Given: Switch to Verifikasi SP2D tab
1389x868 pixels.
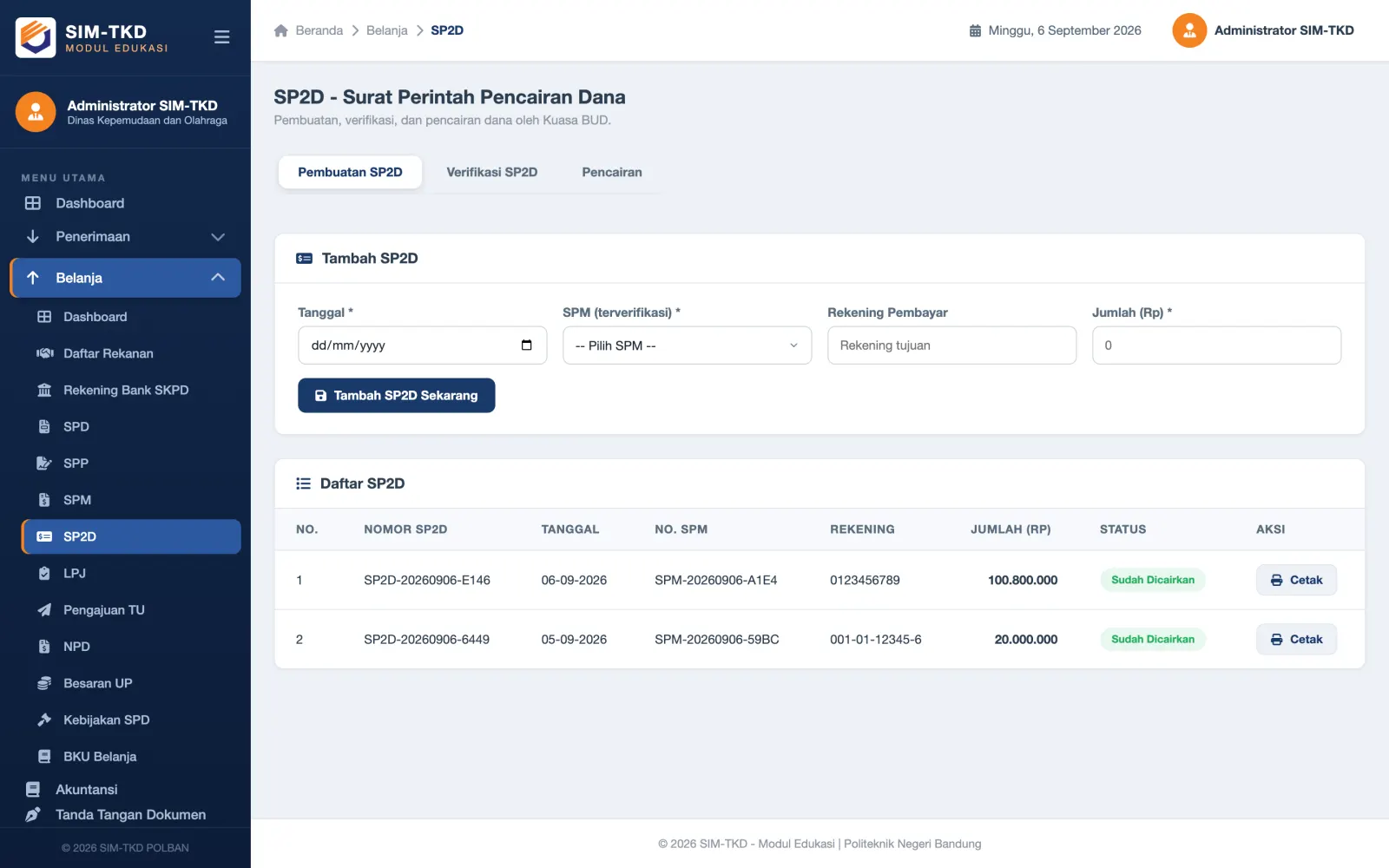Looking at the screenshot, I should (492, 172).
